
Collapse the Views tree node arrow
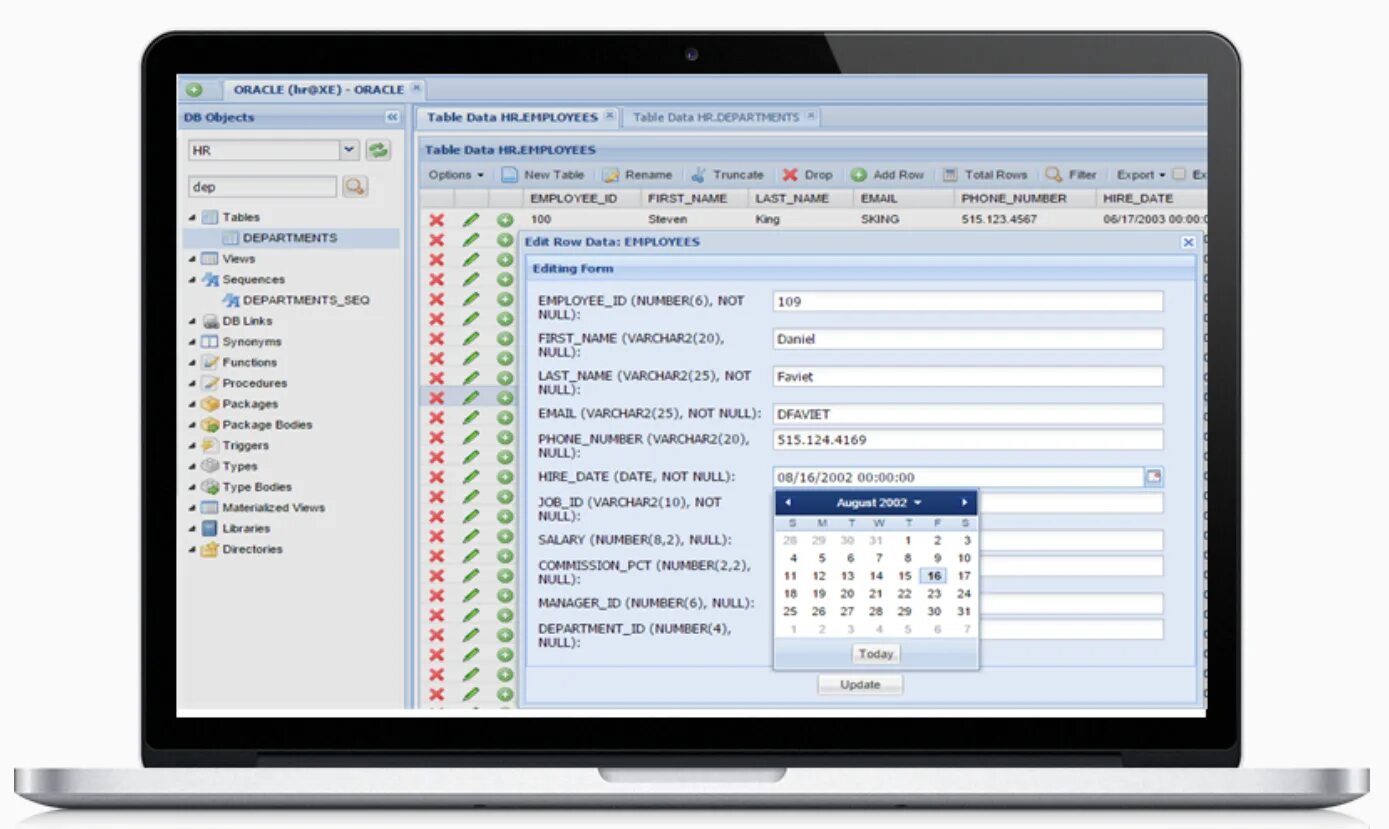pyautogui.click(x=192, y=259)
